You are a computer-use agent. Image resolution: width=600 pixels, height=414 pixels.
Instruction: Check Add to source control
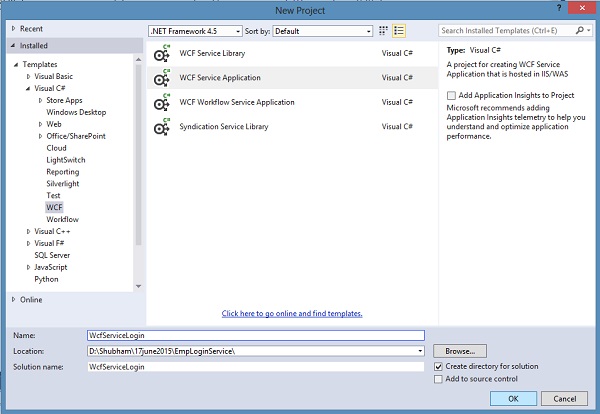pos(439,379)
